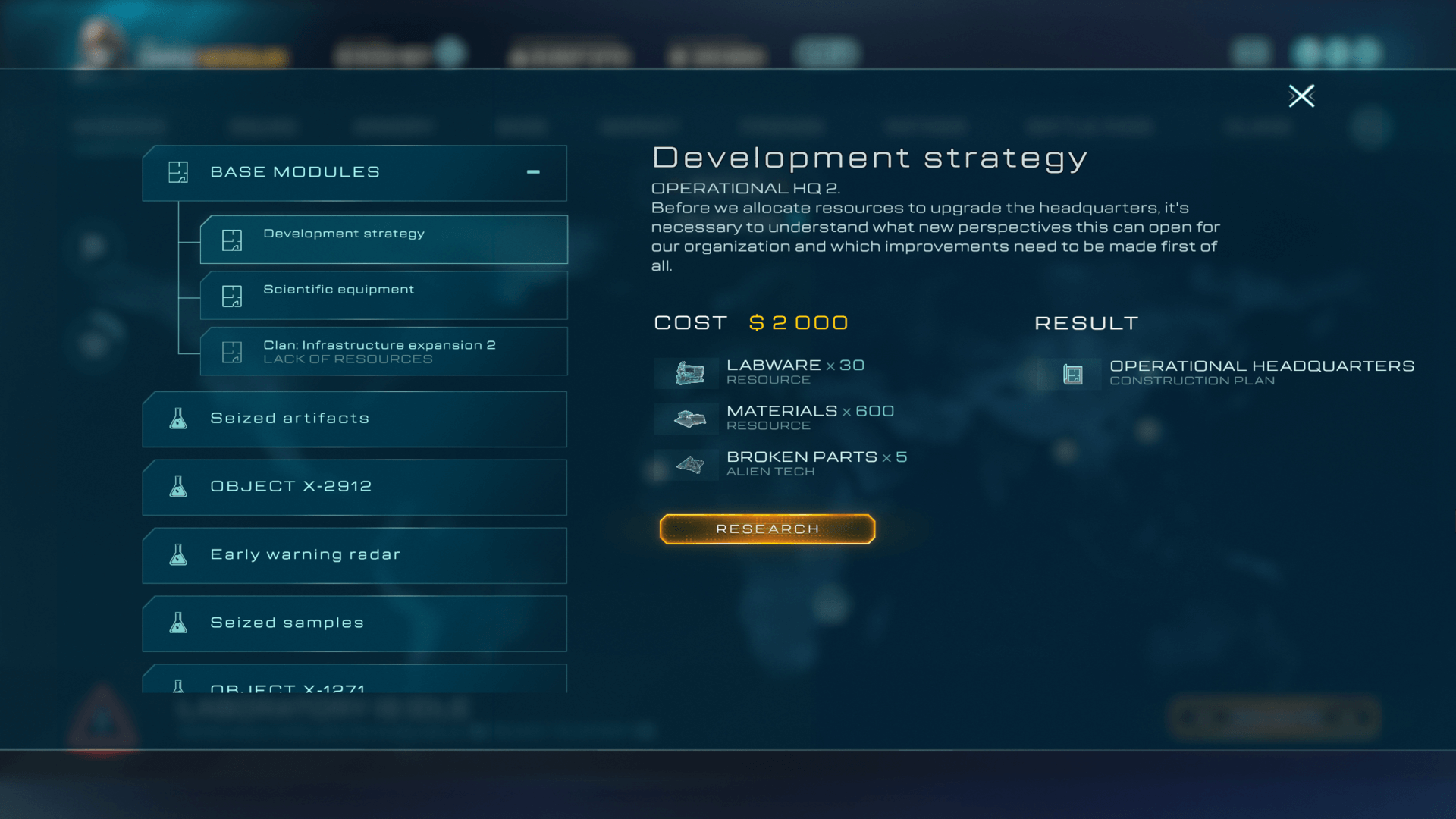Expand the Seized artifacts category

tap(354, 419)
